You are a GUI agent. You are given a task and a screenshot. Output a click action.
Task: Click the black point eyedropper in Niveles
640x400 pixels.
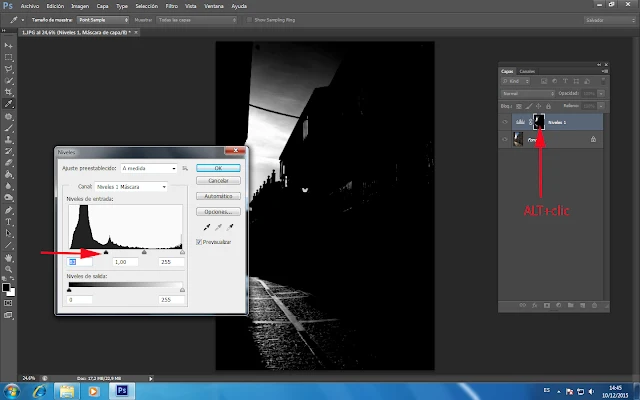(206, 228)
